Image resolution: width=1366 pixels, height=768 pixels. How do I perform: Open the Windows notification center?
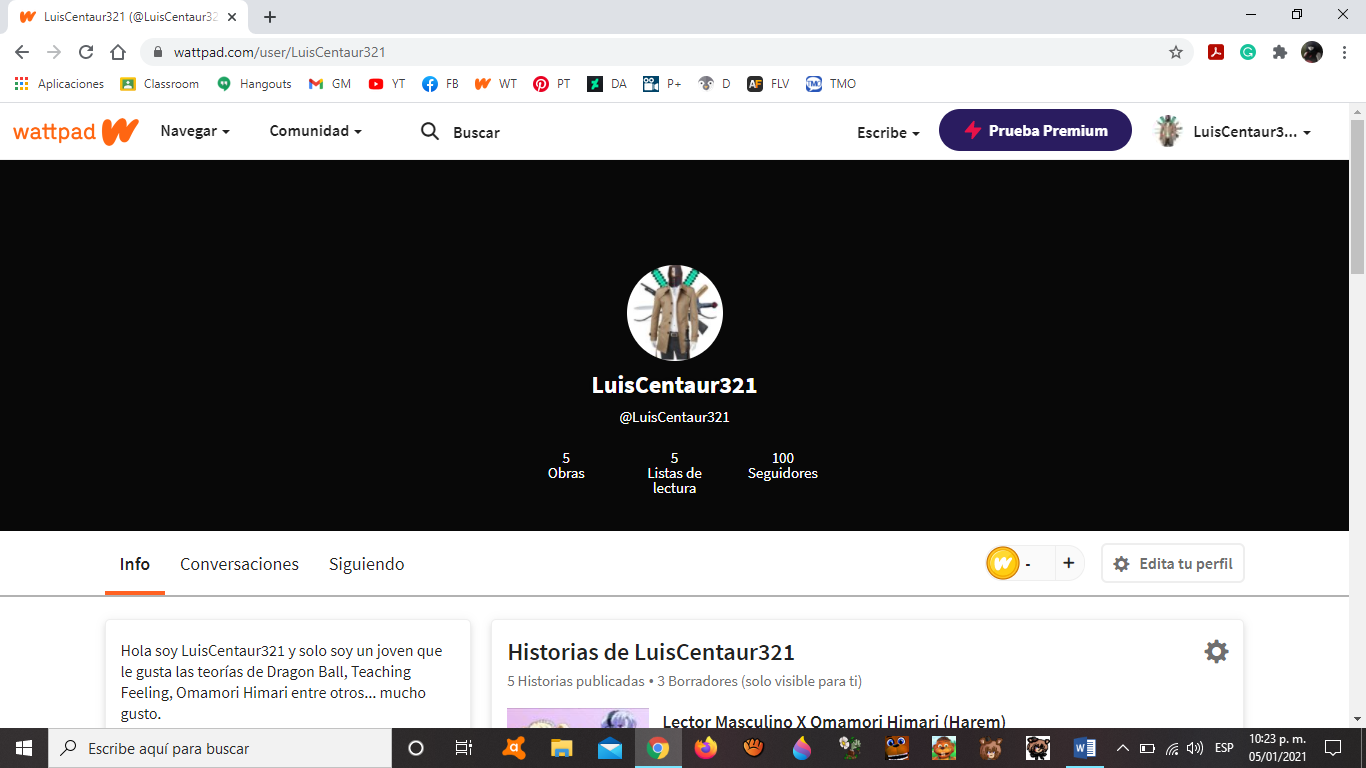click(x=1332, y=748)
